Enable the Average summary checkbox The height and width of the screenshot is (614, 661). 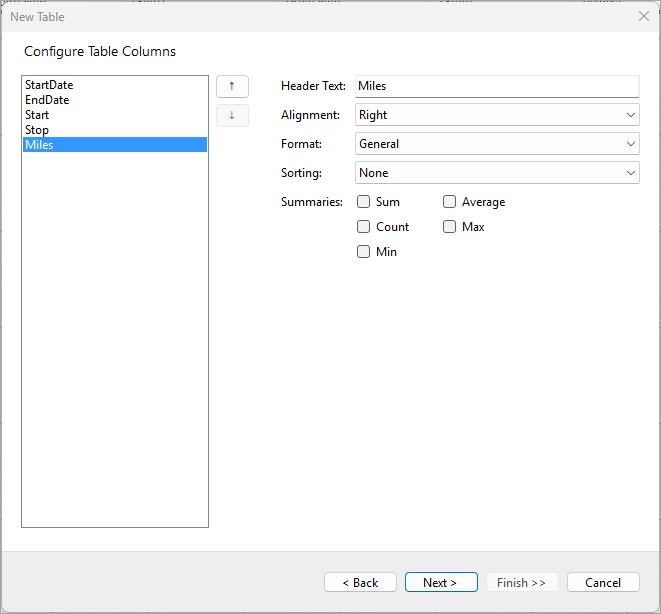click(x=449, y=202)
